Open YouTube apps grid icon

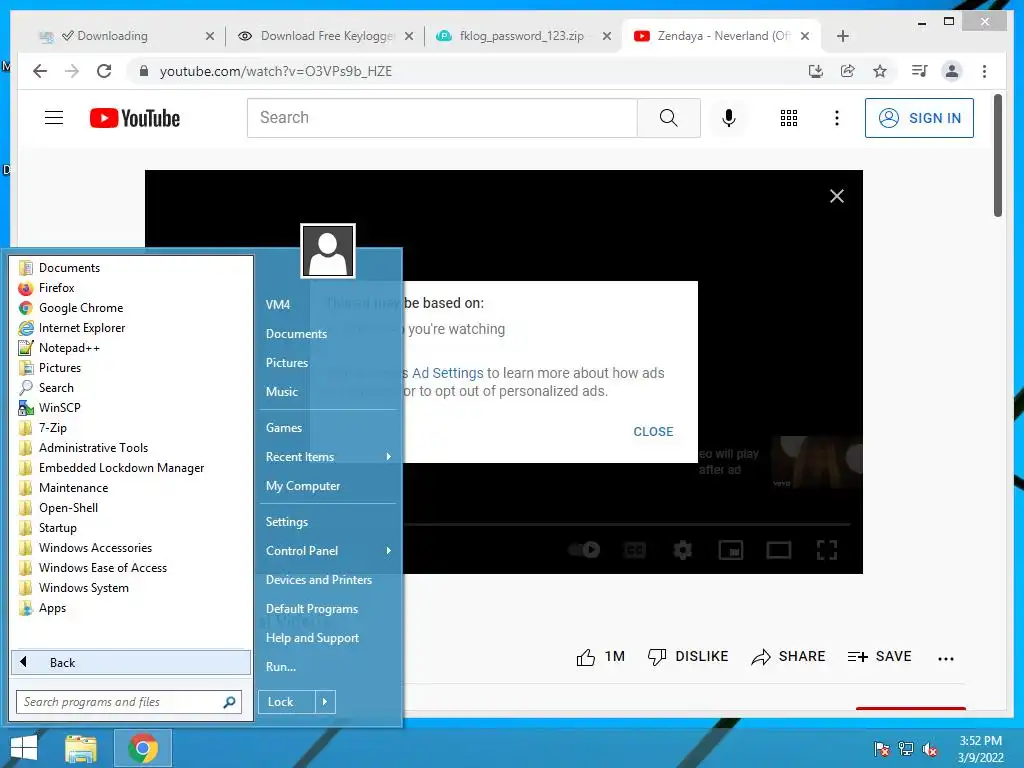tap(789, 118)
